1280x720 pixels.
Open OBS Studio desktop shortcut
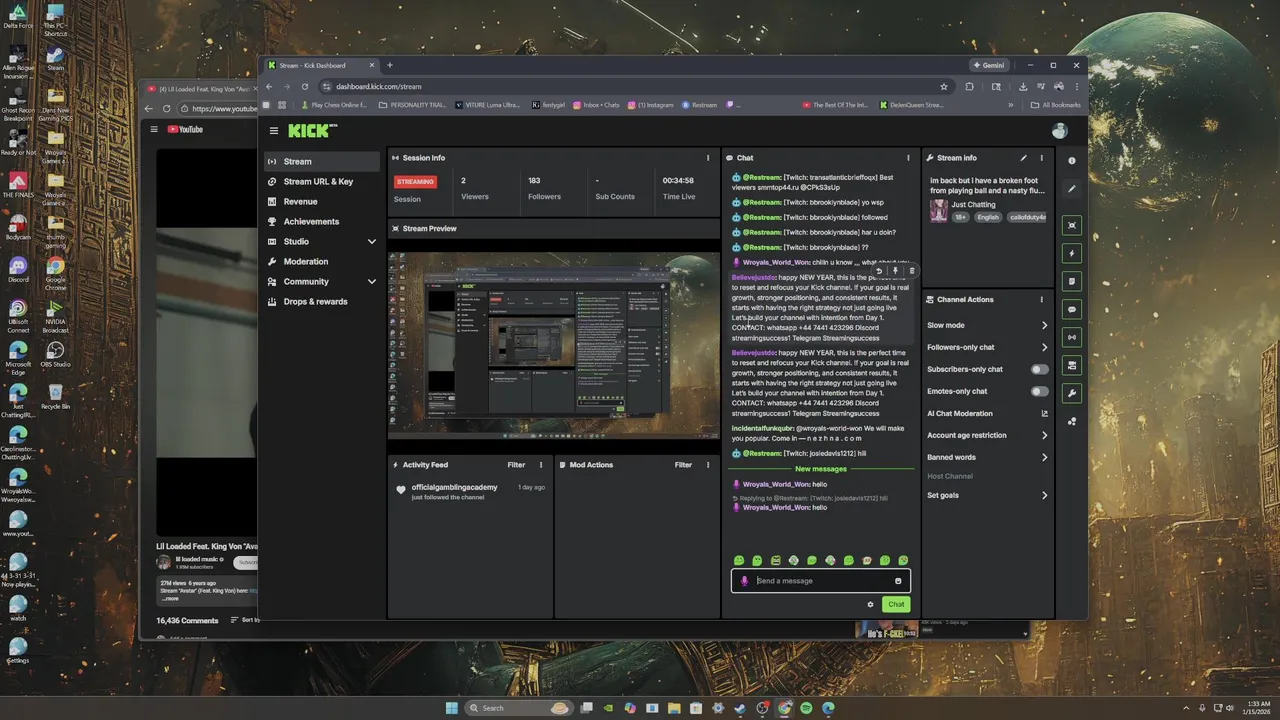55,354
